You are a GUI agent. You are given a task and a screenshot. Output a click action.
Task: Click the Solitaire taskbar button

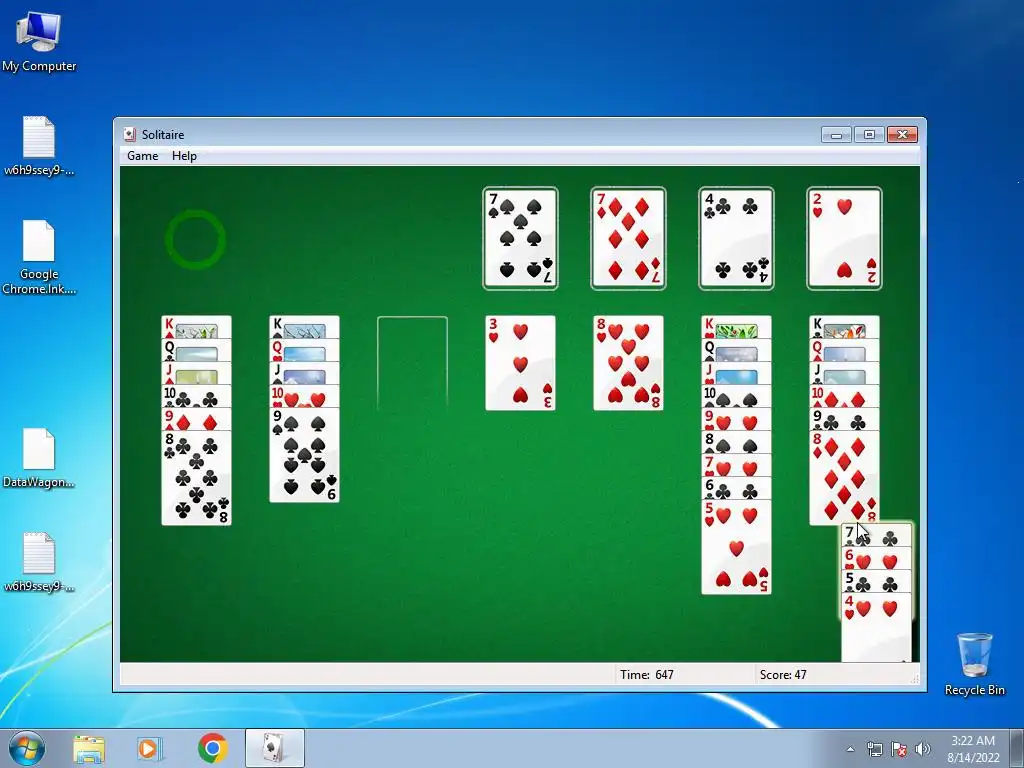(x=274, y=748)
